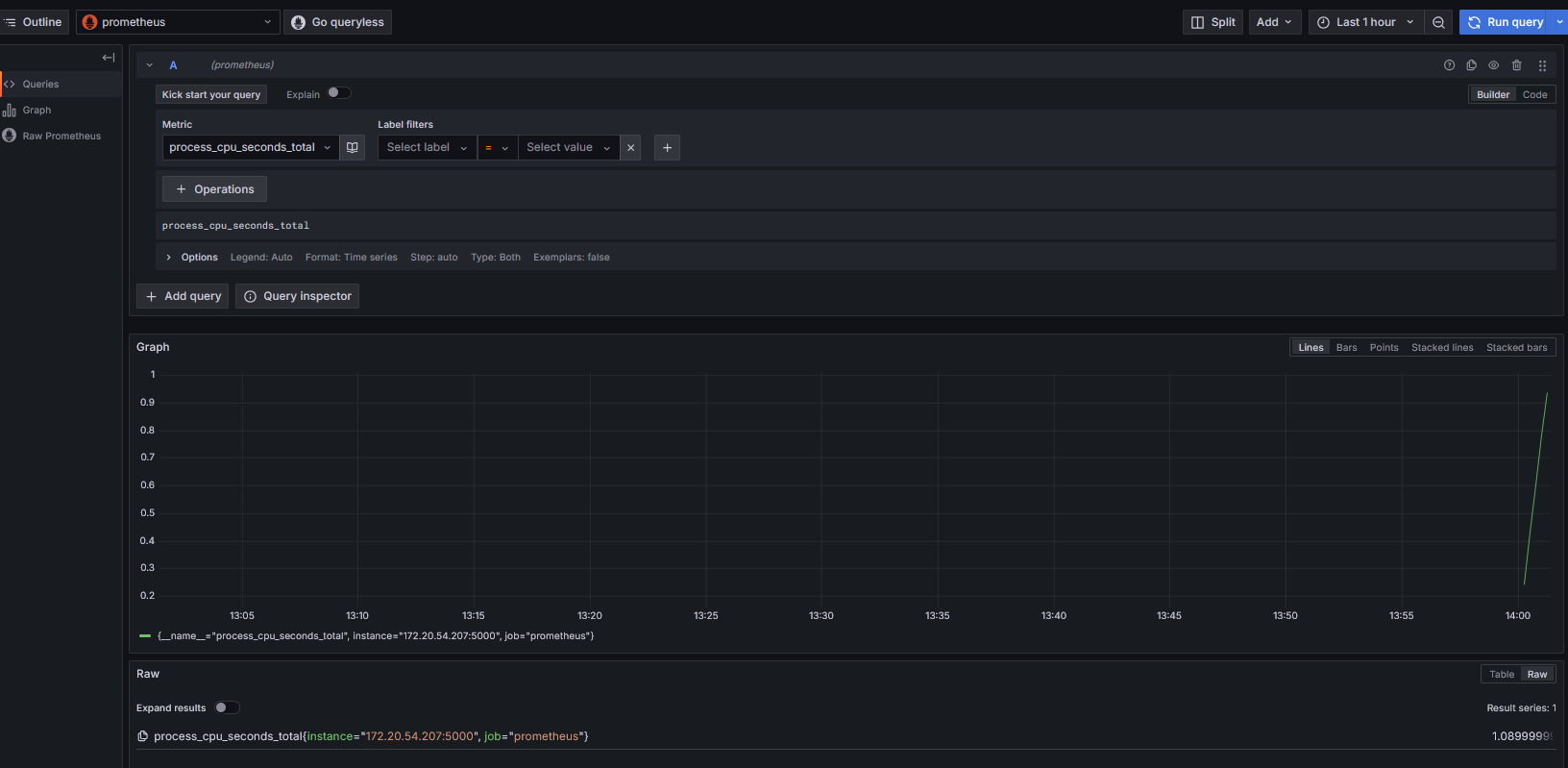Open Run query interval arrow dropdown
This screenshot has width=1568, height=768.
1559,22
